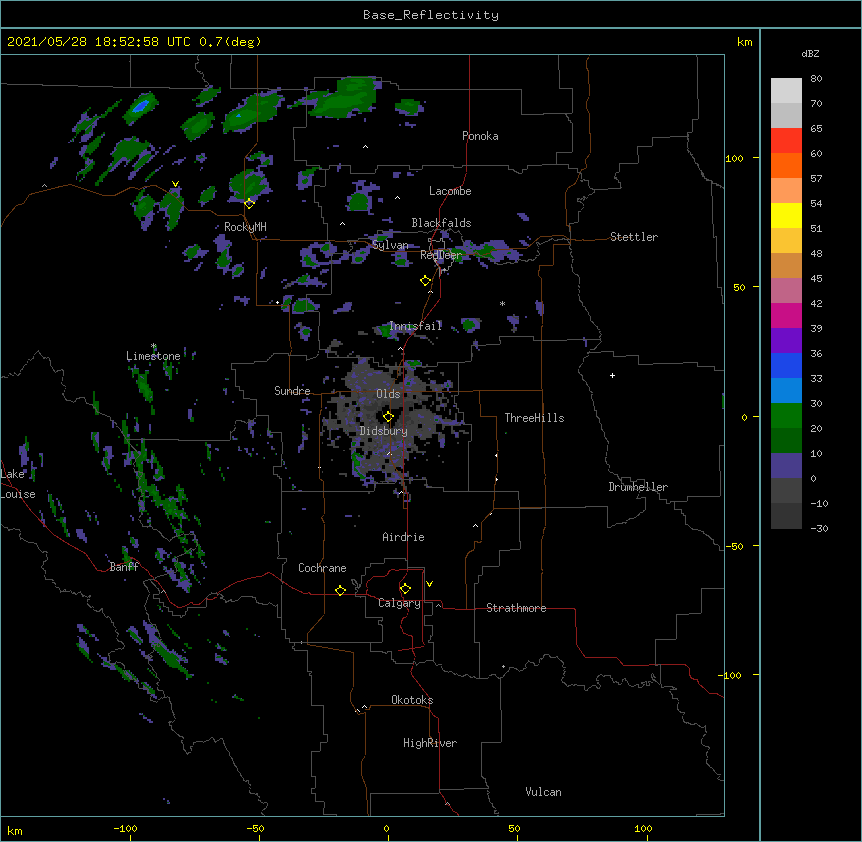
Task: Click the yellow diamond marker below Cochrane
Action: (x=340, y=590)
